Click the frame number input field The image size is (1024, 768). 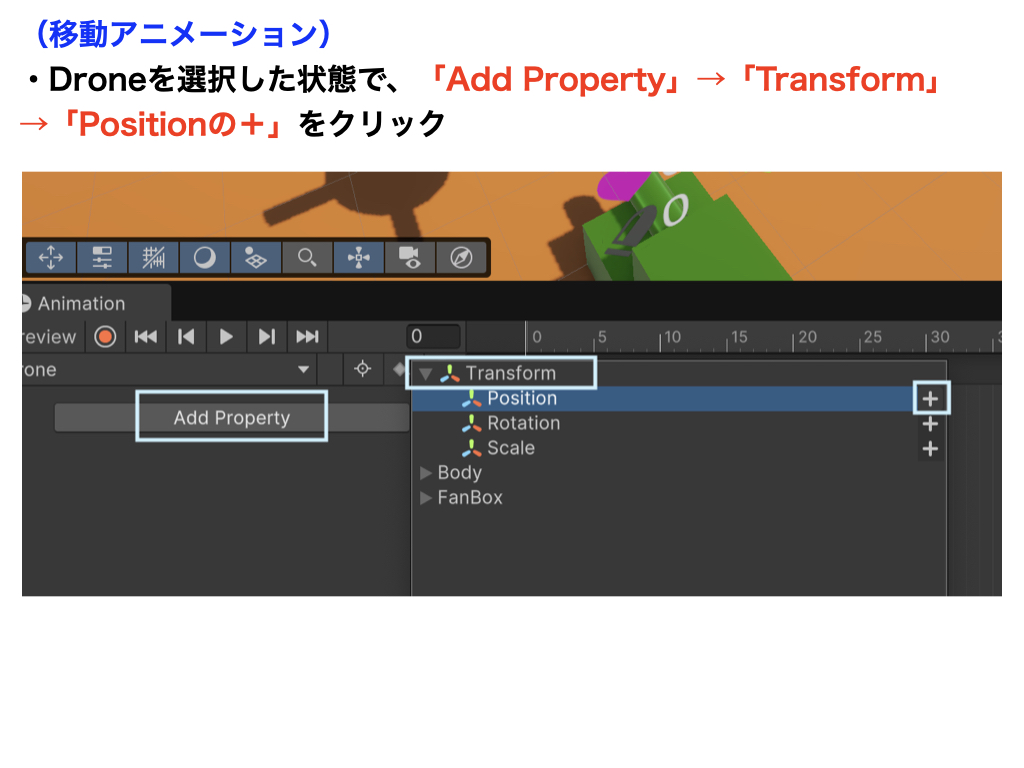click(434, 337)
